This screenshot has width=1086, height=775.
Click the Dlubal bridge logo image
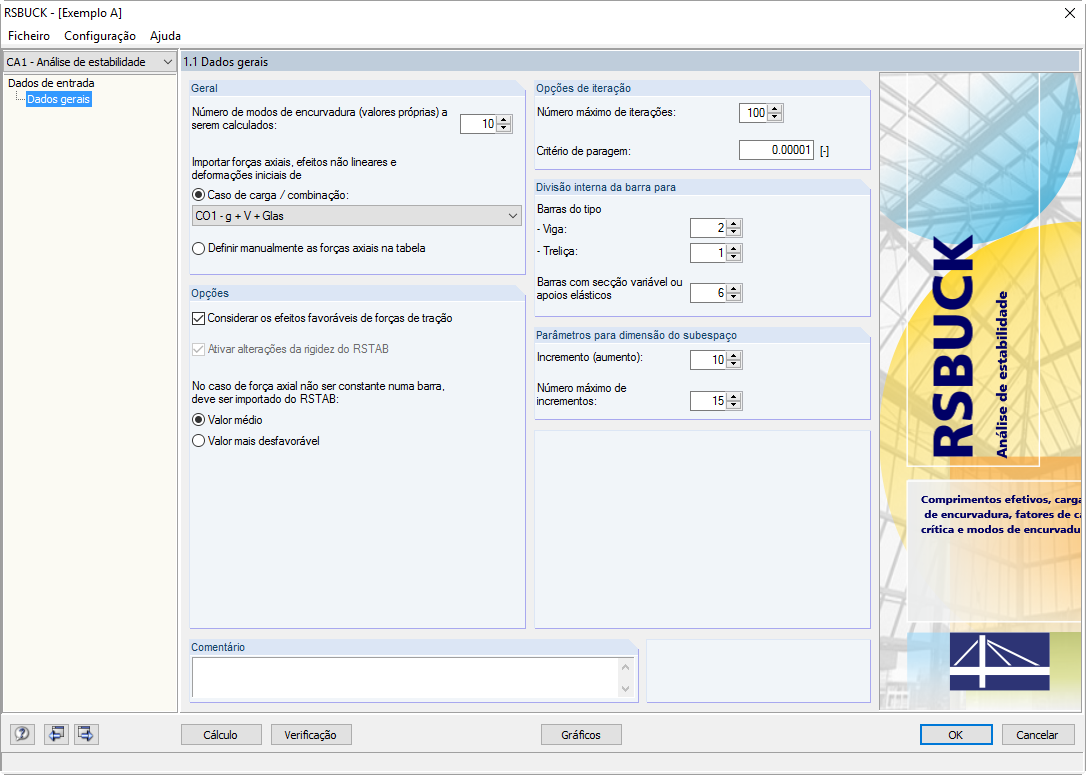(x=999, y=661)
